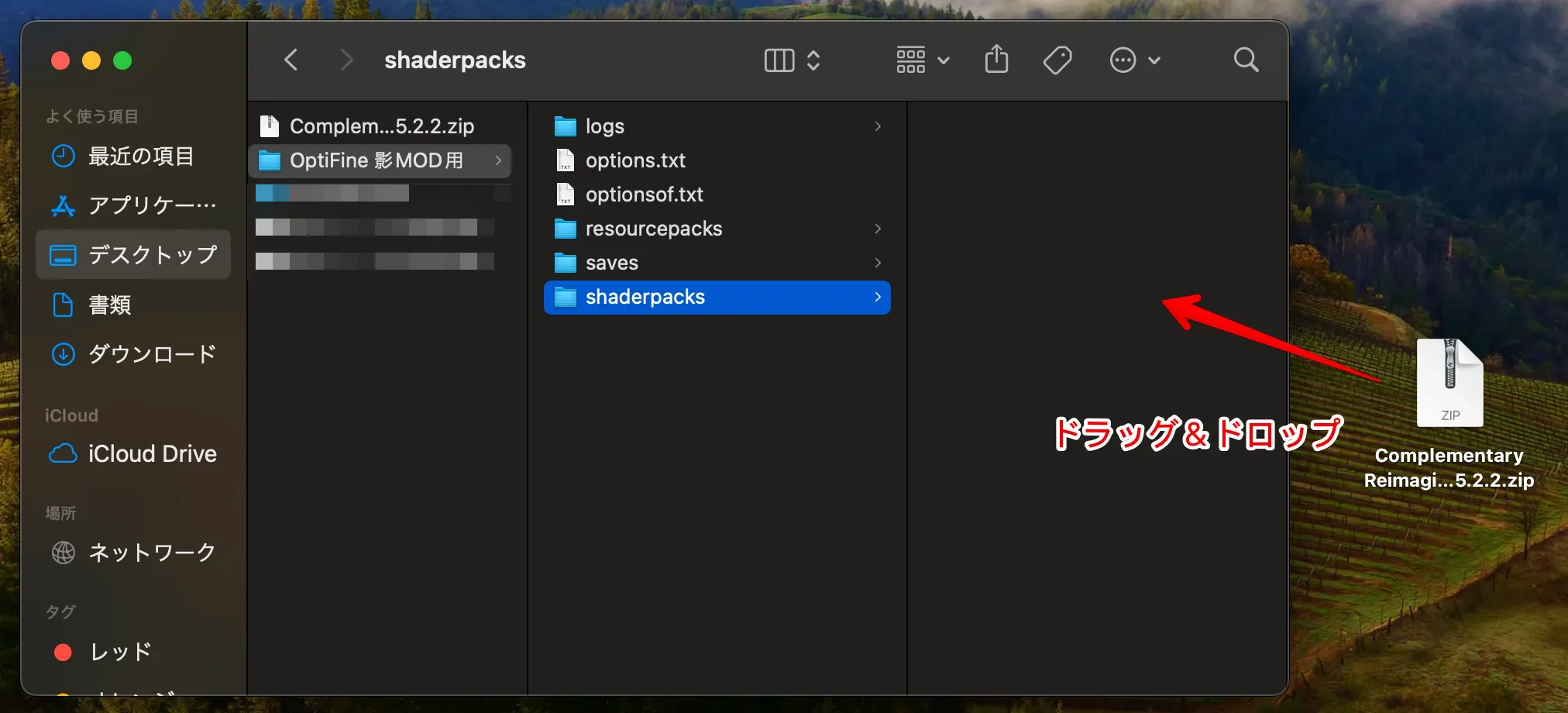Click the zip file icon in first column
The height and width of the screenshot is (713, 1568).
pyautogui.click(x=269, y=126)
